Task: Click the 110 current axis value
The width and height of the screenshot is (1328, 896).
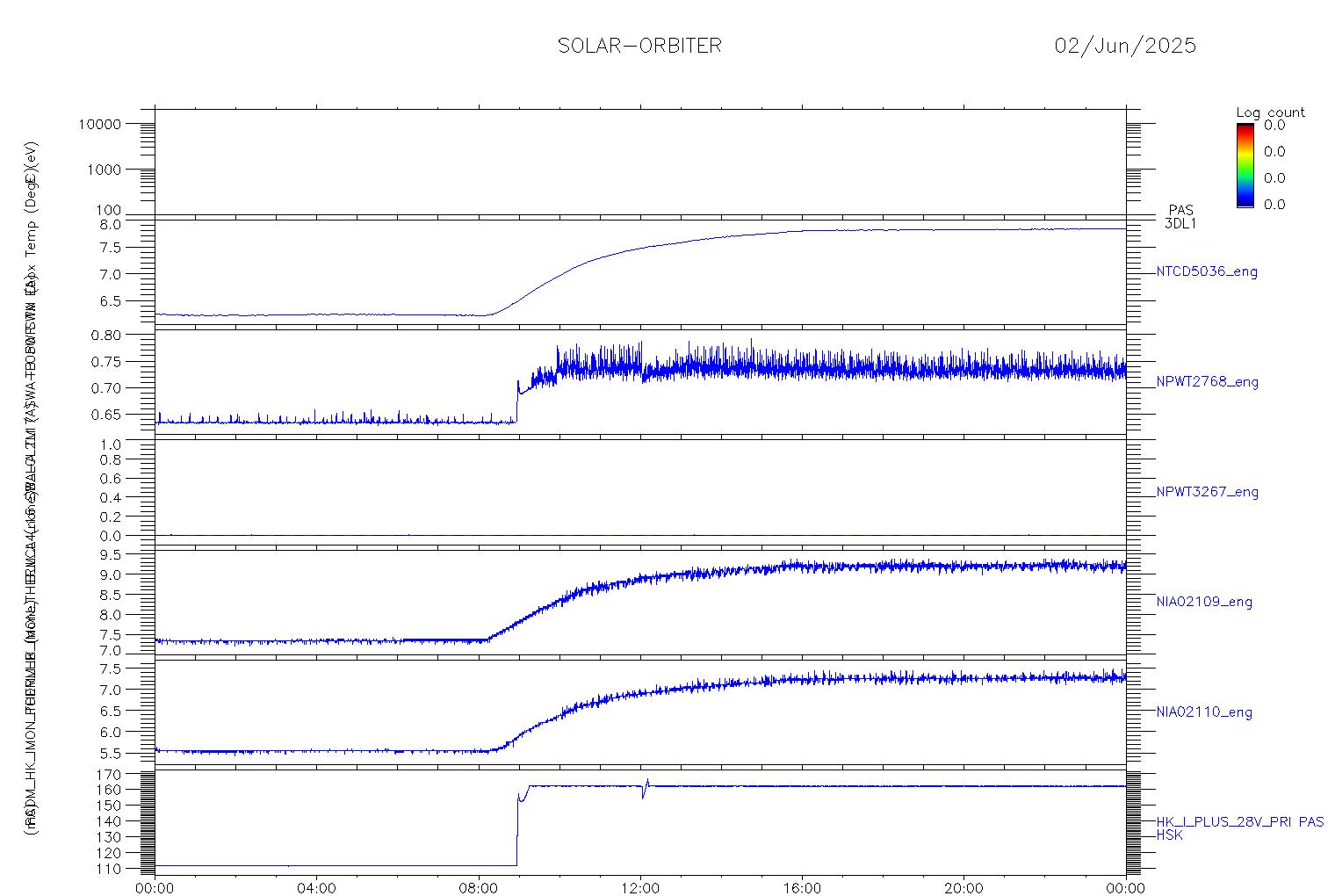Action: tap(111, 869)
